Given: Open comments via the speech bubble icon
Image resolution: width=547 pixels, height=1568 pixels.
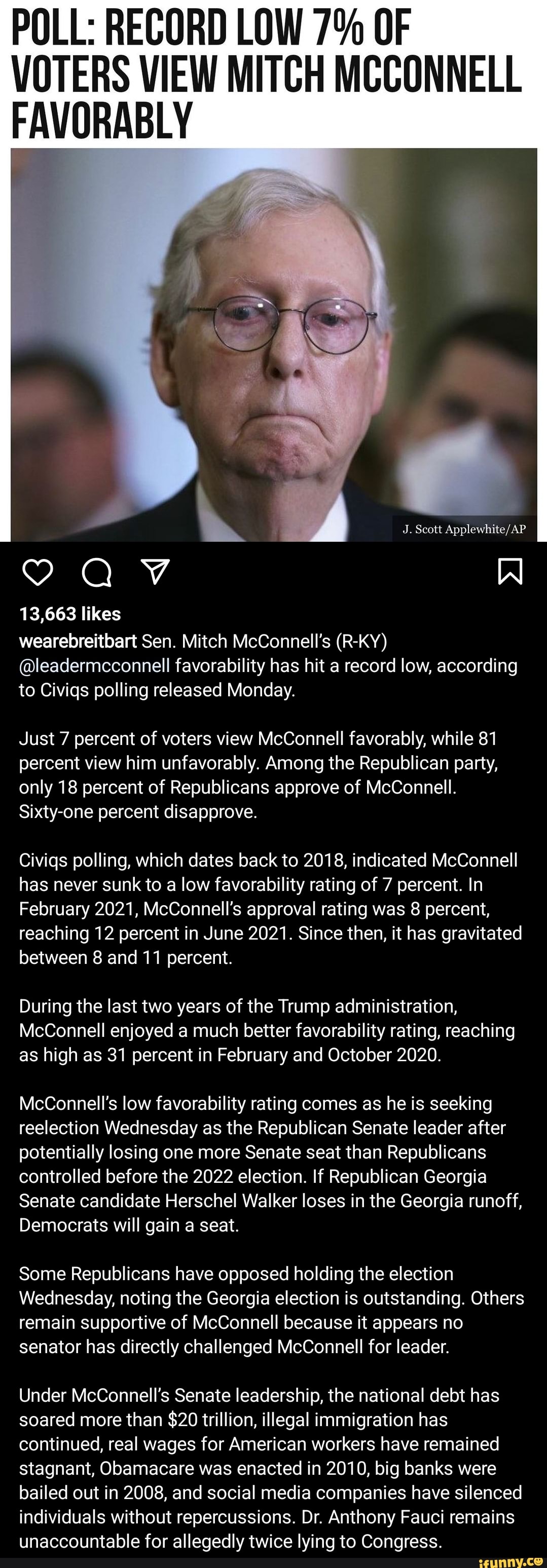Looking at the screenshot, I should tap(97, 573).
